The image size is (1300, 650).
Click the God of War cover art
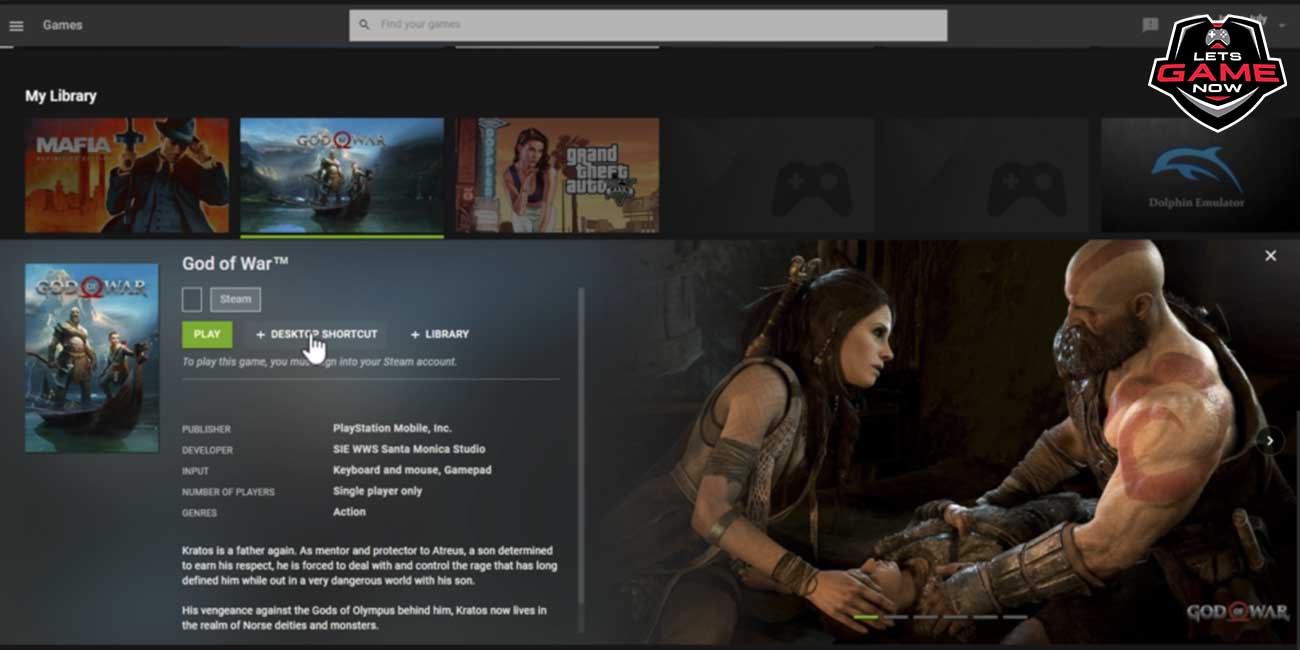tap(92, 358)
